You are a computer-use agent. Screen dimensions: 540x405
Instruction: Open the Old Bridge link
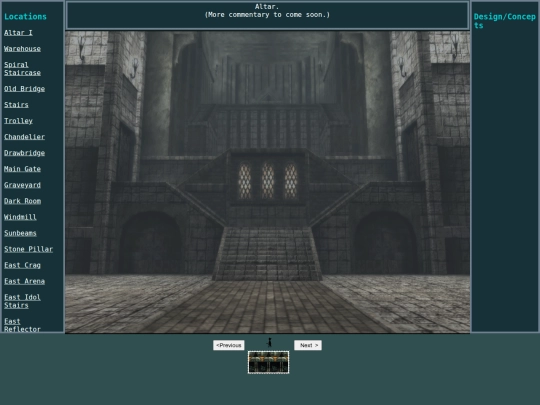pos(24,89)
